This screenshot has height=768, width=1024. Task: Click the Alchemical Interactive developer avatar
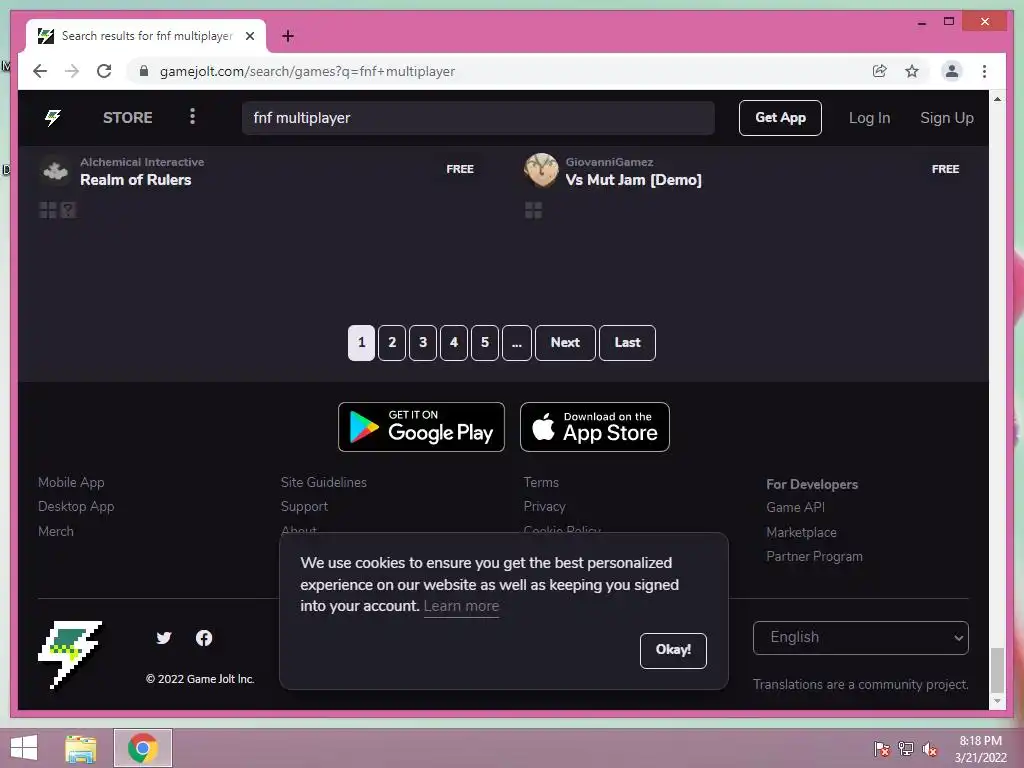[55, 170]
